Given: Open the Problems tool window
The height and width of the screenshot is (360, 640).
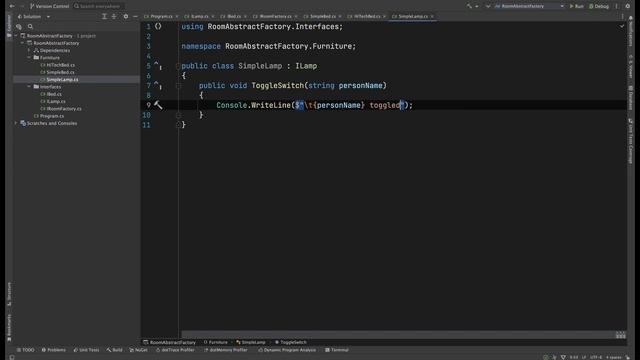Looking at the screenshot, I should 53,350.
